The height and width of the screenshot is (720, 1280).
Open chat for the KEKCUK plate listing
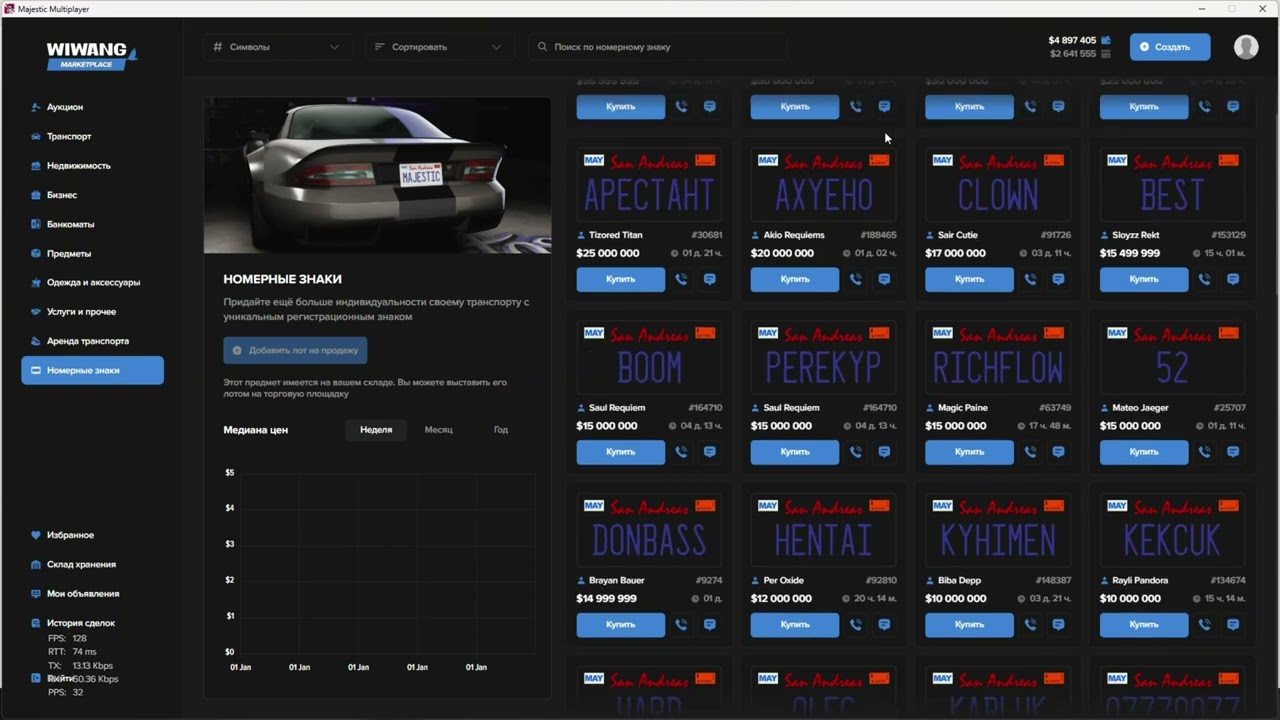(1233, 625)
